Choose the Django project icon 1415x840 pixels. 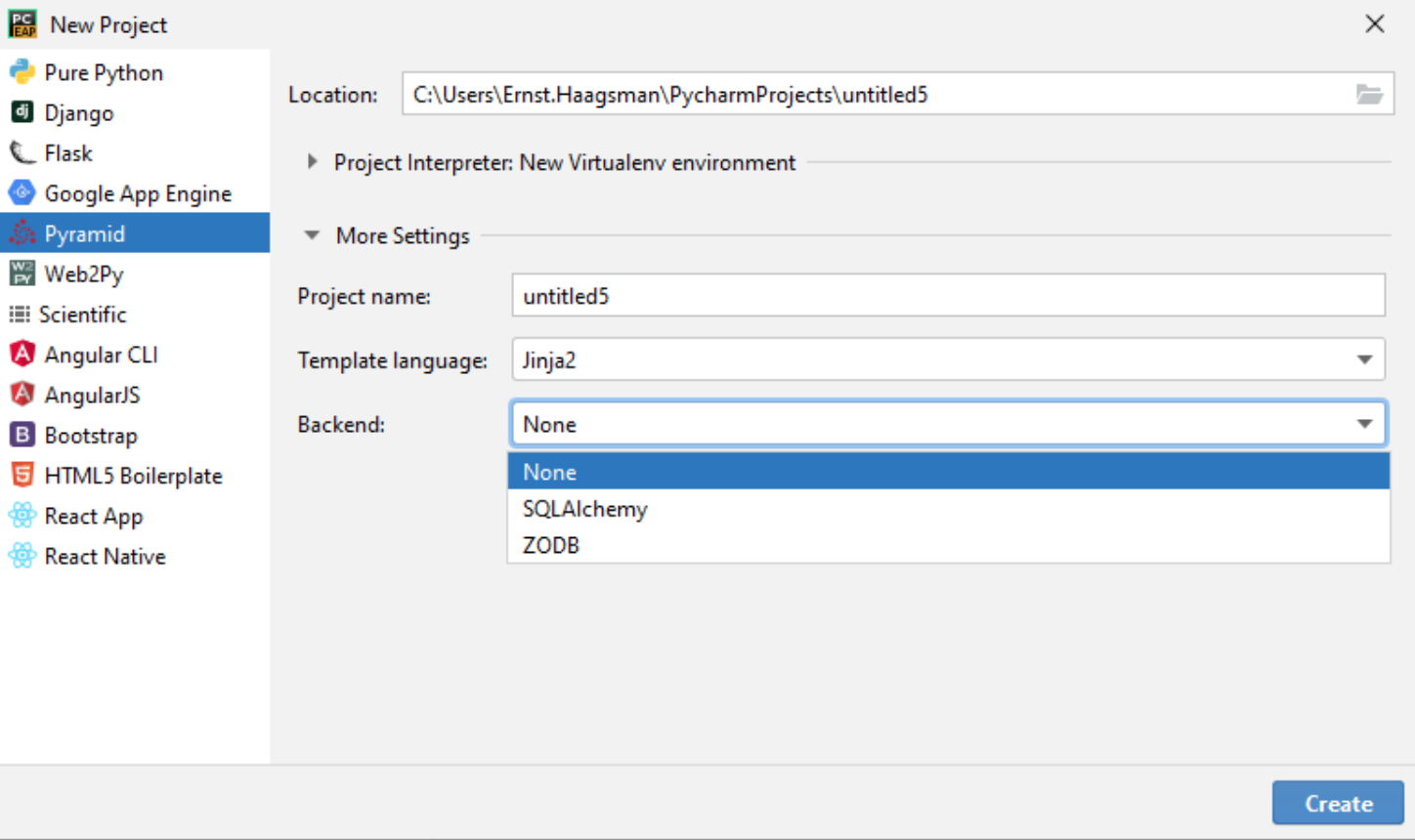(x=21, y=112)
